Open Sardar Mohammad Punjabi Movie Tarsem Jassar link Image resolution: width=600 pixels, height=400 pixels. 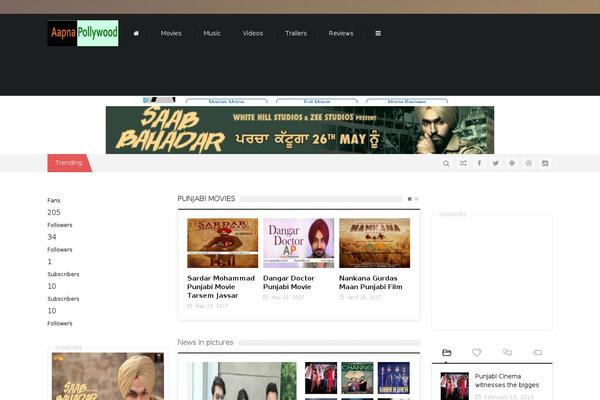point(221,287)
